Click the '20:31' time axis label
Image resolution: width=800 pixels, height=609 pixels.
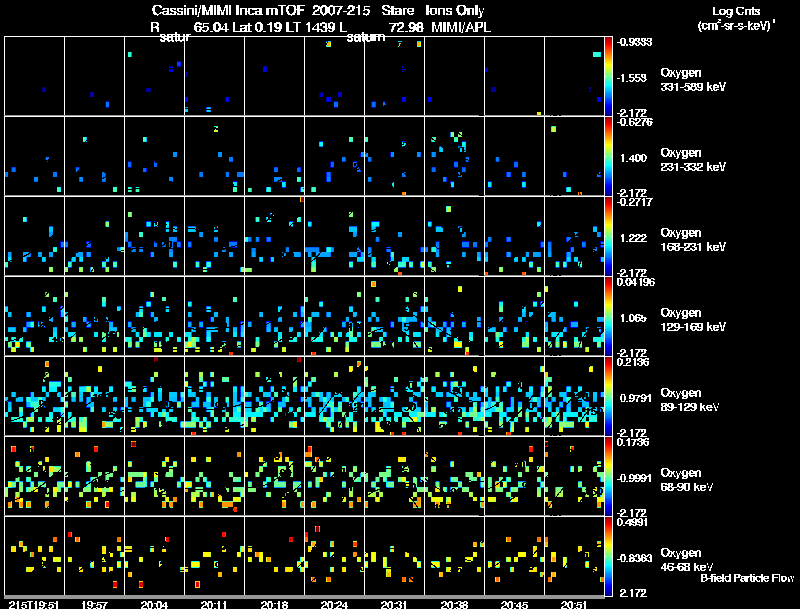pos(394,604)
